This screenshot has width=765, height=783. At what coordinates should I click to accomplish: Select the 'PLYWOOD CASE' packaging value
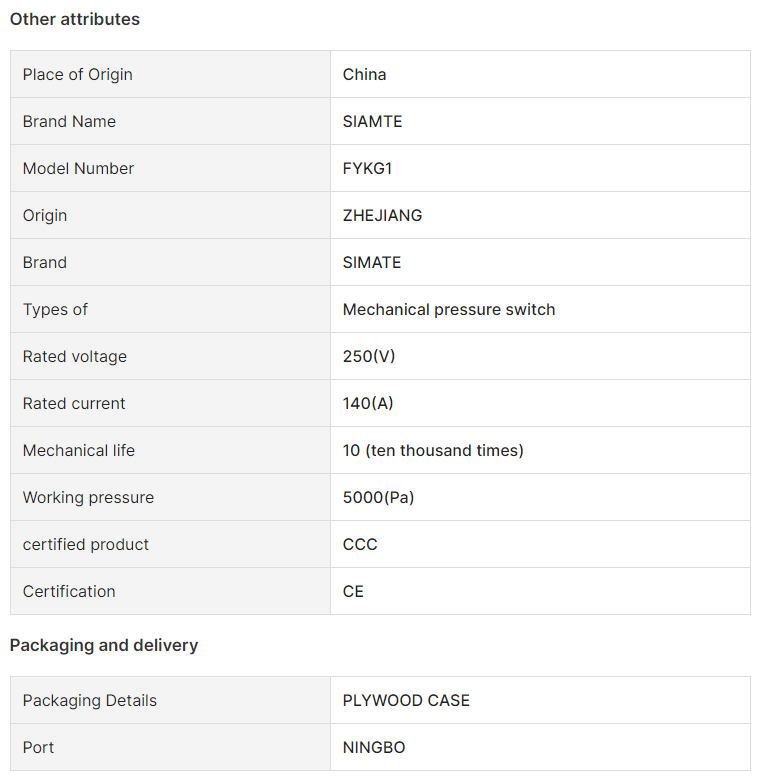point(406,701)
